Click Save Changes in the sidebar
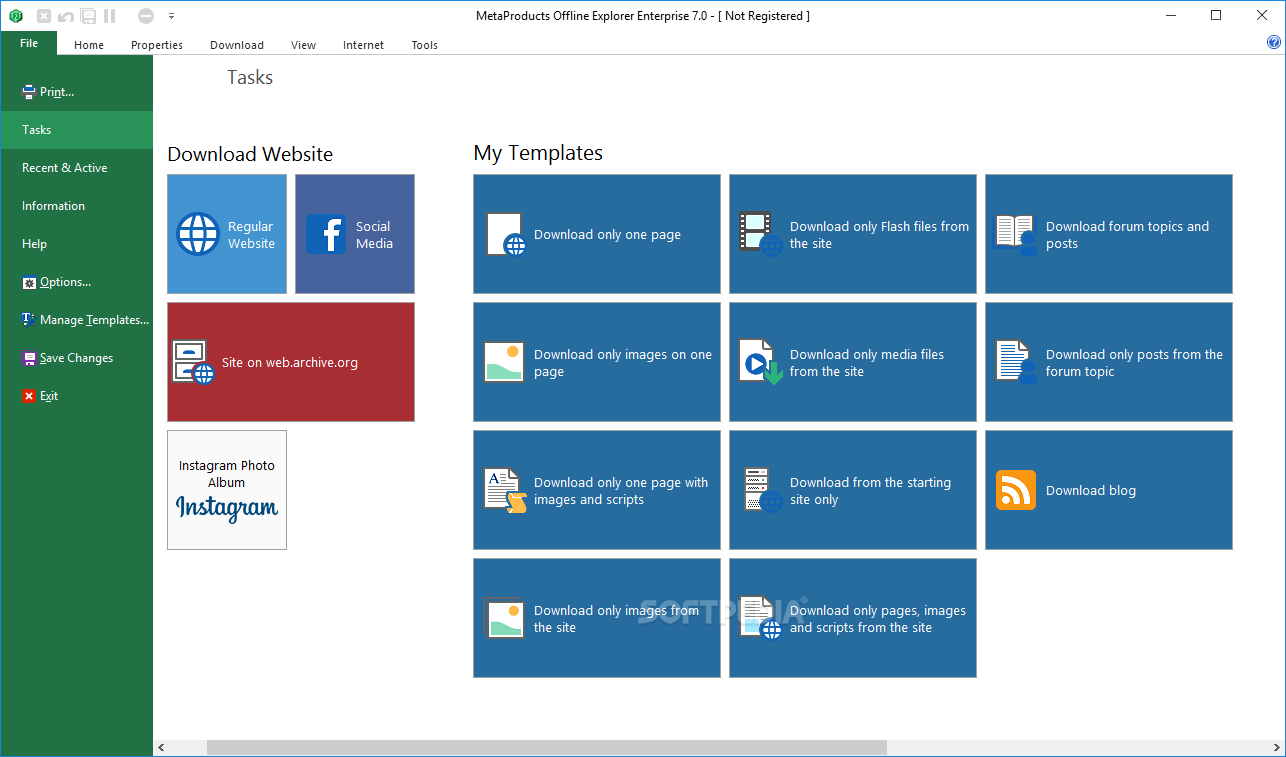Image resolution: width=1286 pixels, height=757 pixels. tap(77, 358)
